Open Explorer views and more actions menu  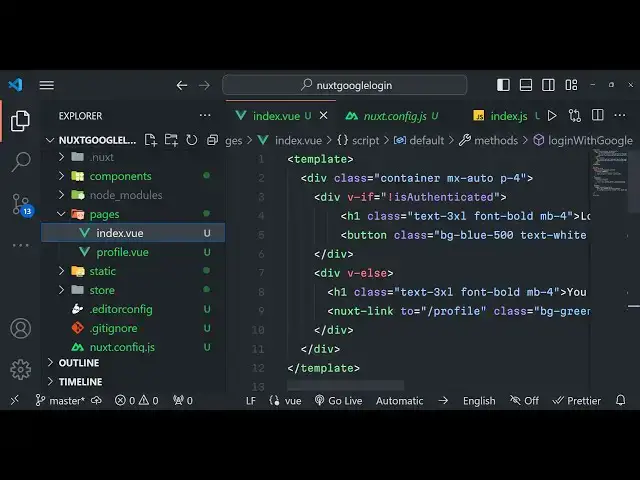pyautogui.click(x=205, y=116)
